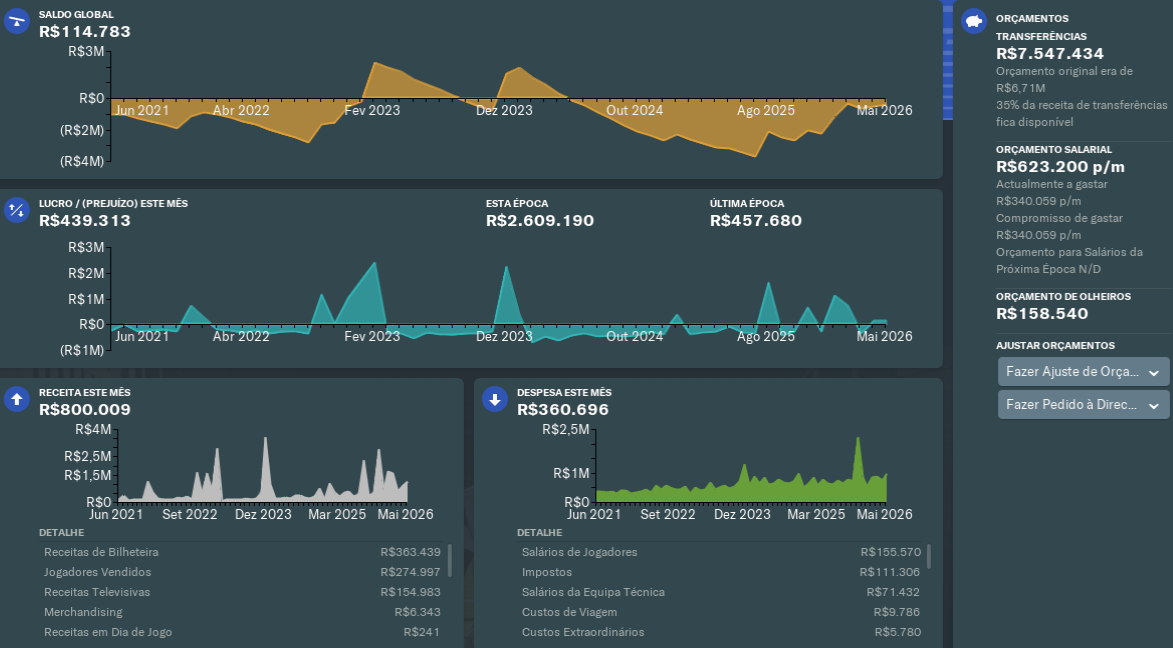Click the income detail list scrollbar

pos(450,560)
